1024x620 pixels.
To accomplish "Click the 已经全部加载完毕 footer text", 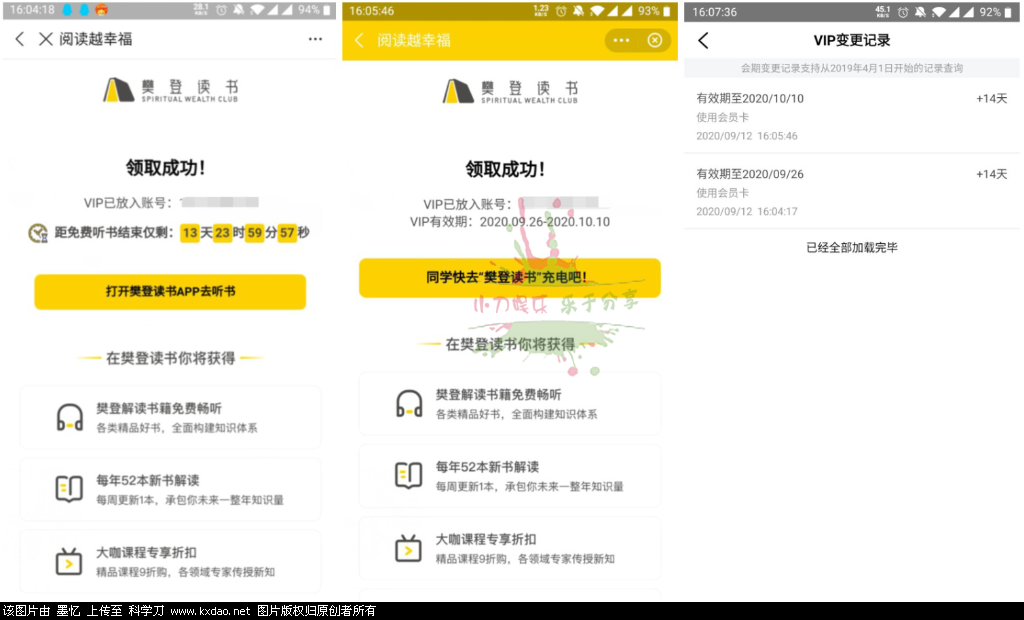I will pyautogui.click(x=852, y=248).
